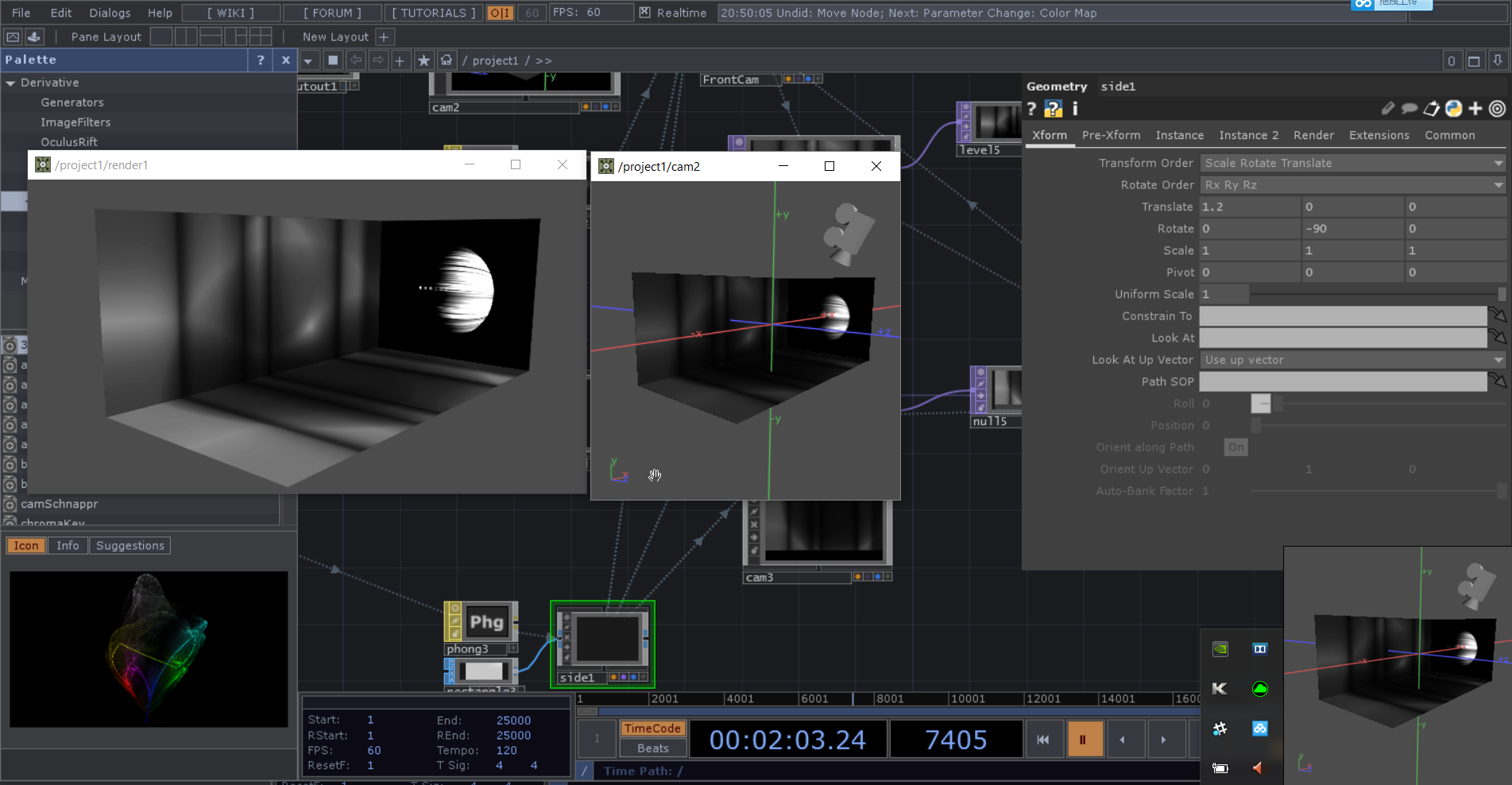Open the Palette help question mark
The height and width of the screenshot is (785, 1512).
(260, 60)
